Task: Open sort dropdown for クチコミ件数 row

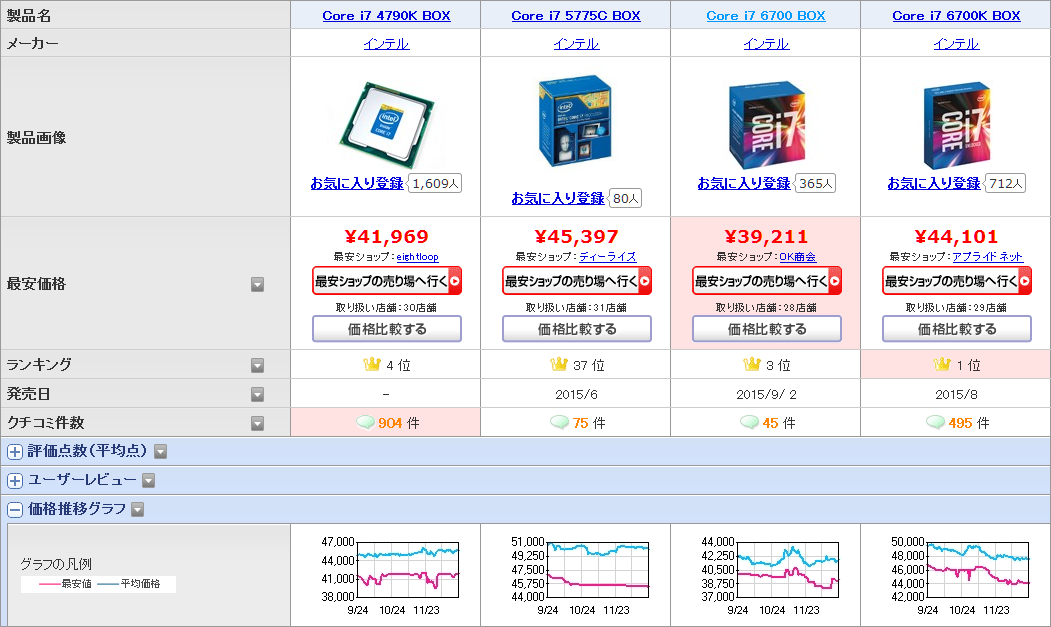Action: (x=257, y=423)
